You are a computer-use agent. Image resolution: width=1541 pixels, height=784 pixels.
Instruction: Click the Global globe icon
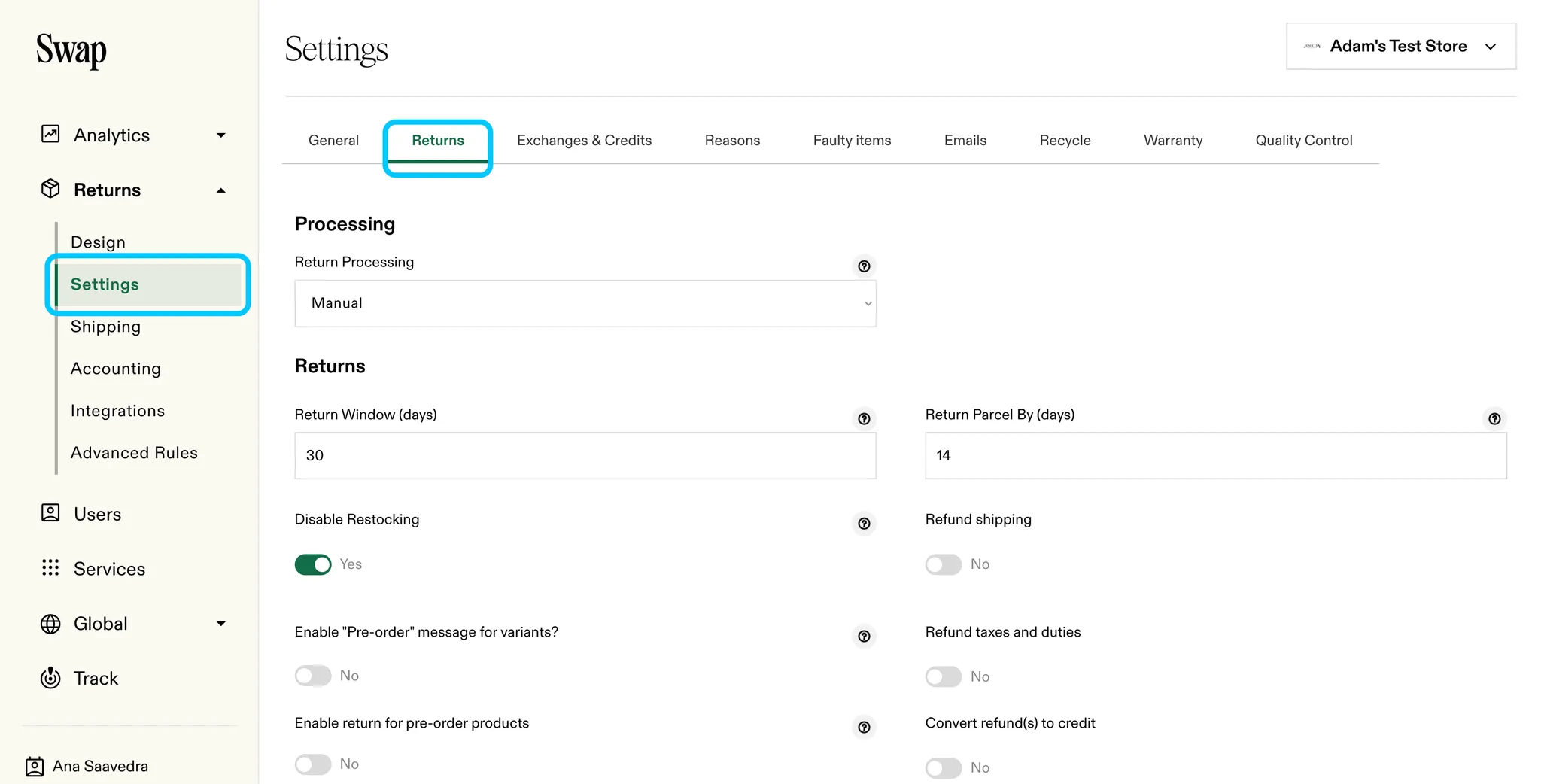click(50, 624)
